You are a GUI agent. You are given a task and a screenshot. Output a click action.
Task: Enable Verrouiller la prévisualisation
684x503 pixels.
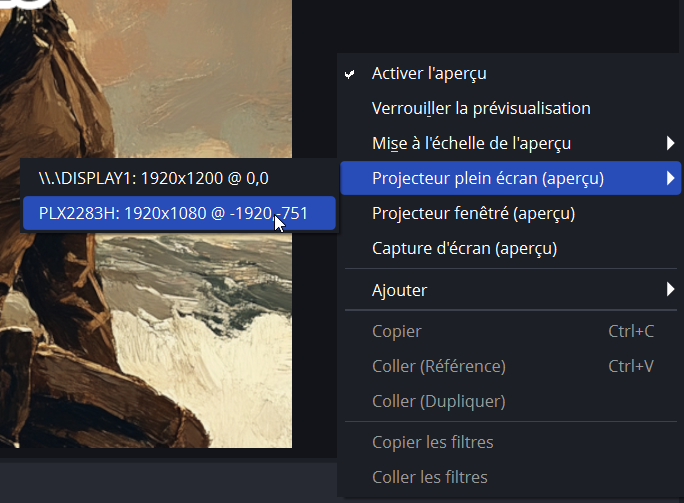click(x=481, y=108)
